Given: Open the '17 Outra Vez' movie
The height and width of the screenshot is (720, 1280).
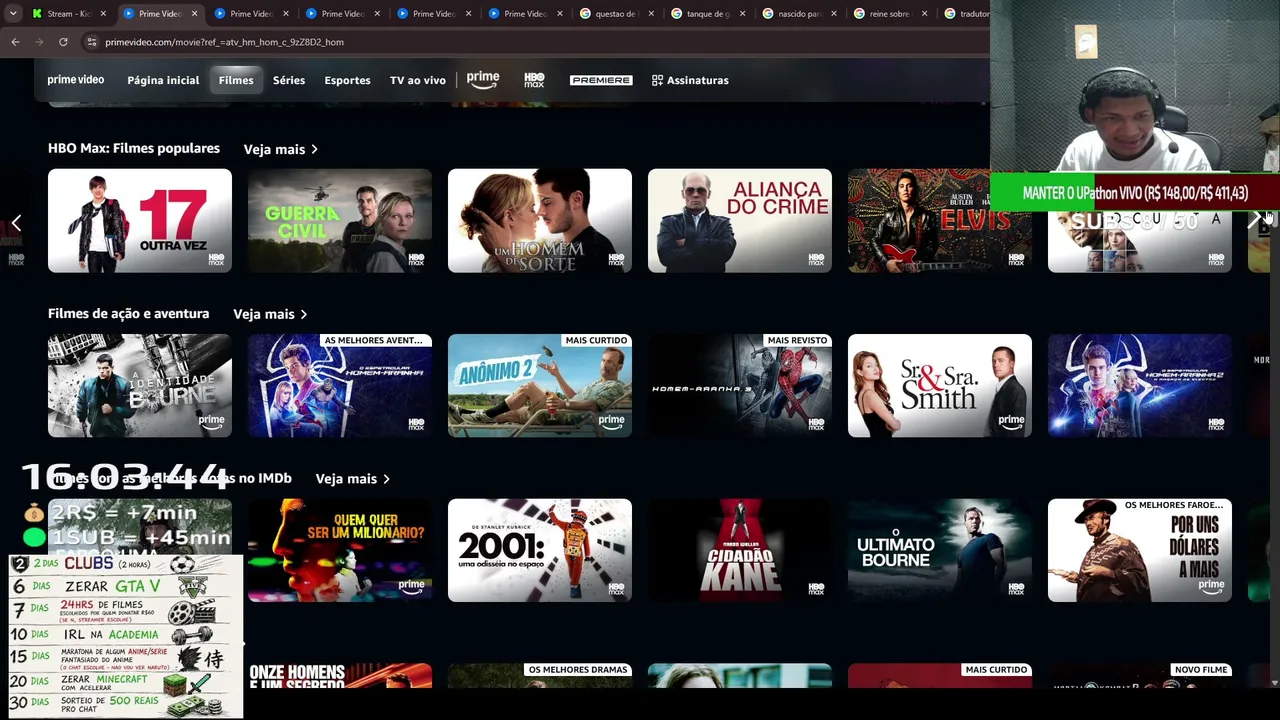Looking at the screenshot, I should point(140,221).
